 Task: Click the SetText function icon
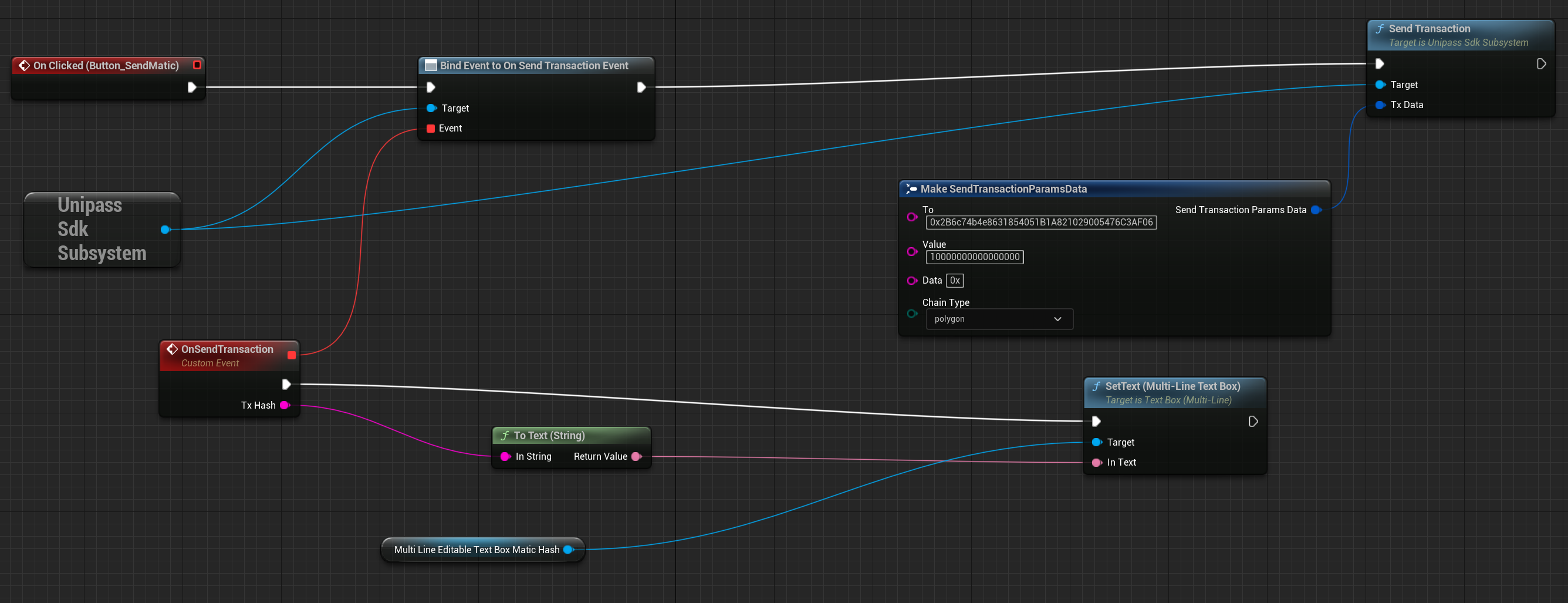1096,386
